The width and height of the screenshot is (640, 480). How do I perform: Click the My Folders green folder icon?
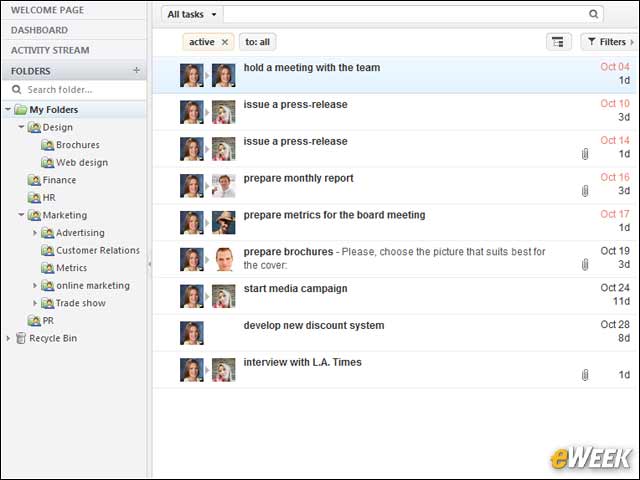pos(20,109)
